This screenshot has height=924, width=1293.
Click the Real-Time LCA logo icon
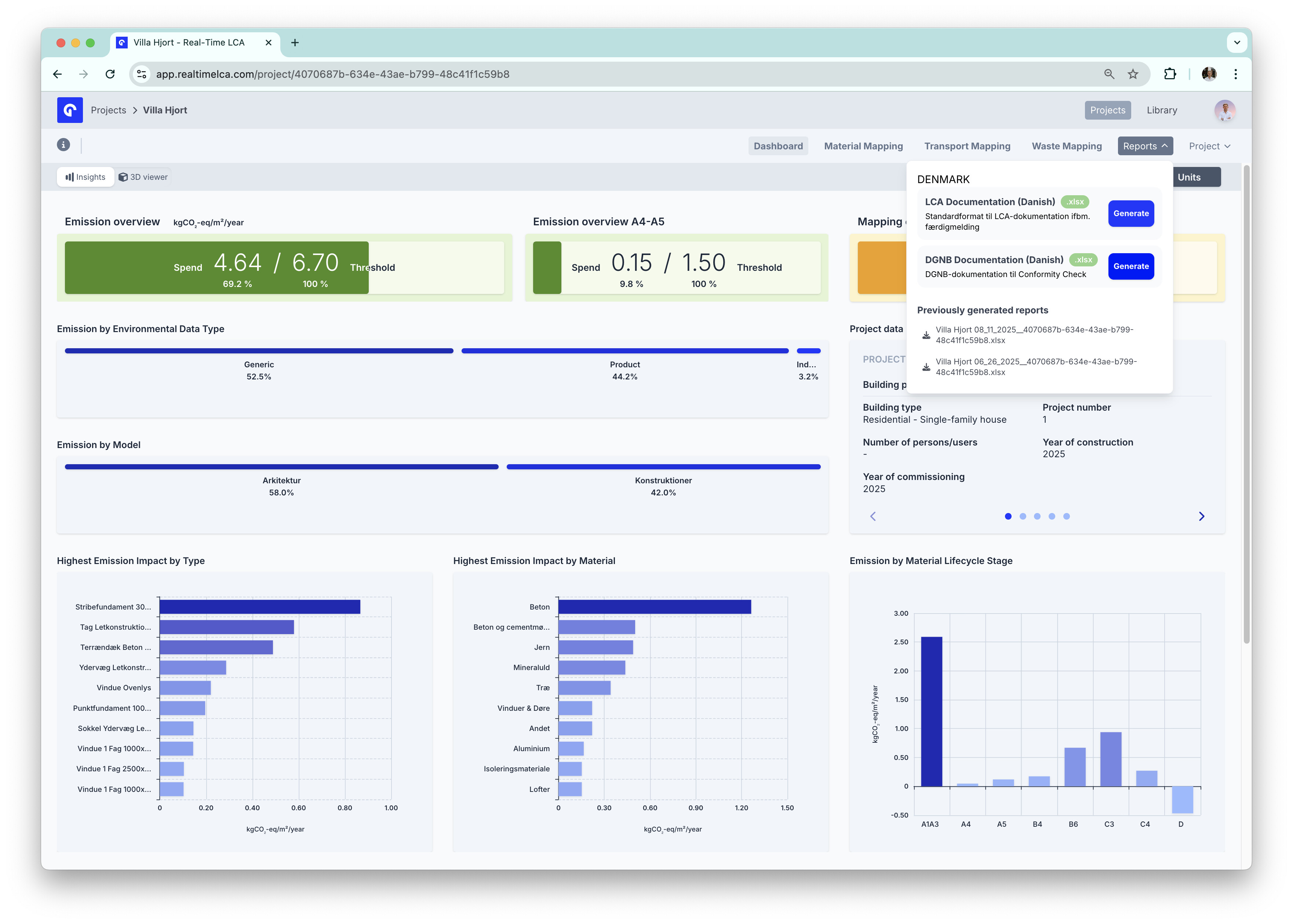(x=69, y=110)
